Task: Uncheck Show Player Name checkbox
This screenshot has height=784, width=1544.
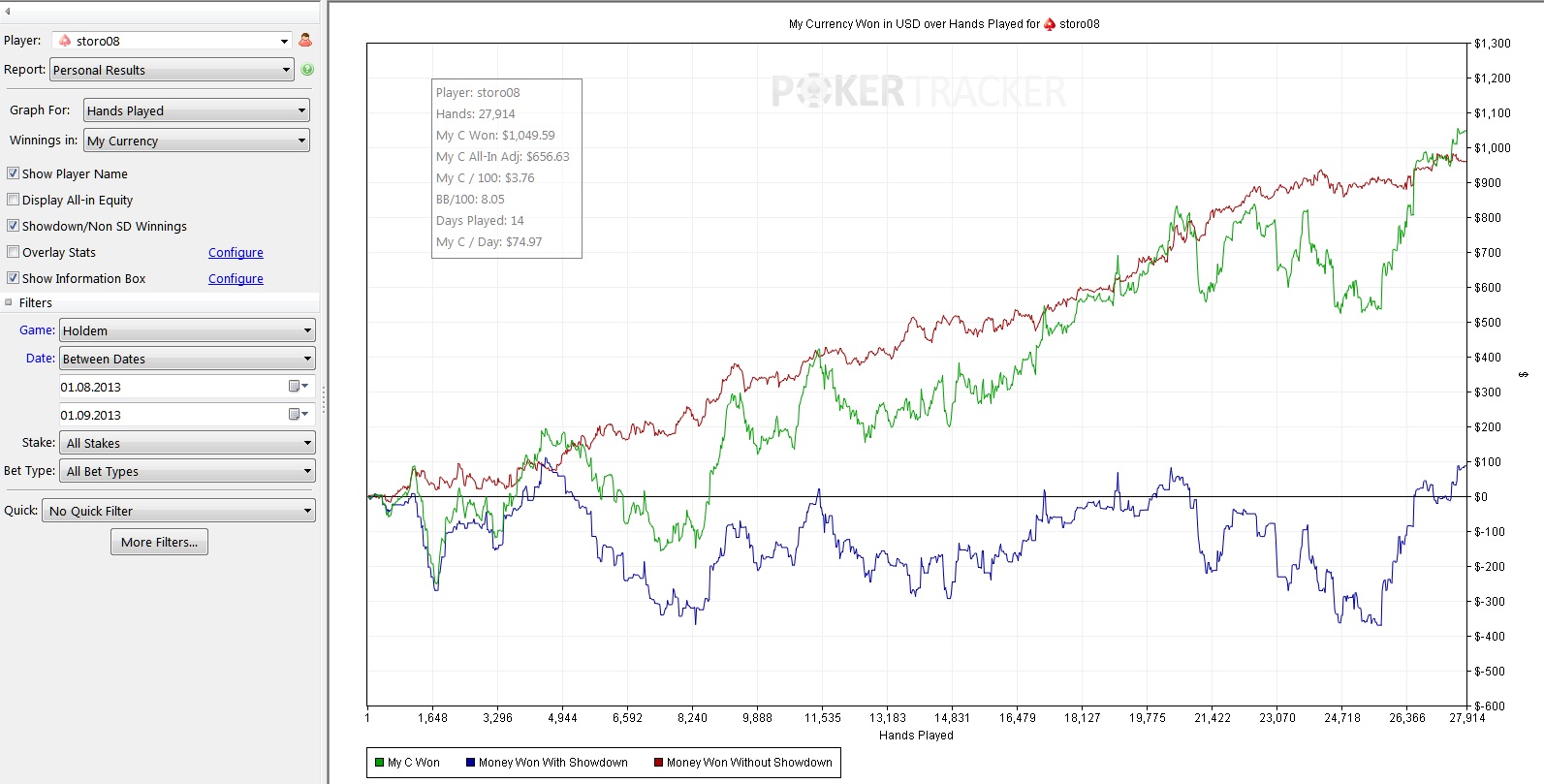Action: pos(14,173)
